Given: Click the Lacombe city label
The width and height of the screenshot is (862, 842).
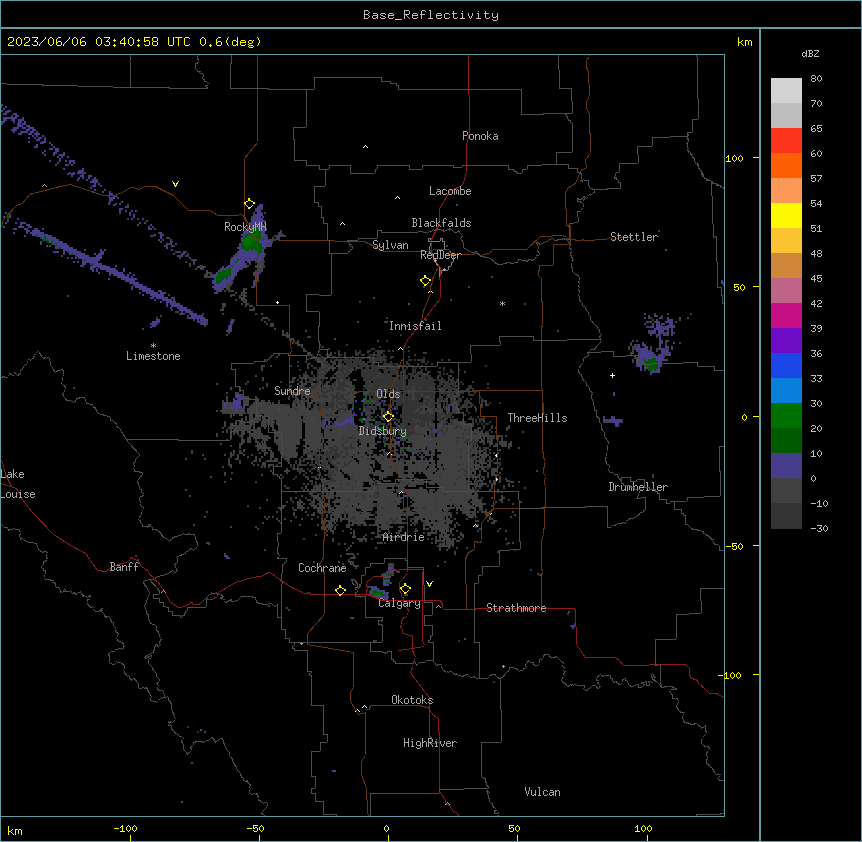Looking at the screenshot, I should point(450,191).
